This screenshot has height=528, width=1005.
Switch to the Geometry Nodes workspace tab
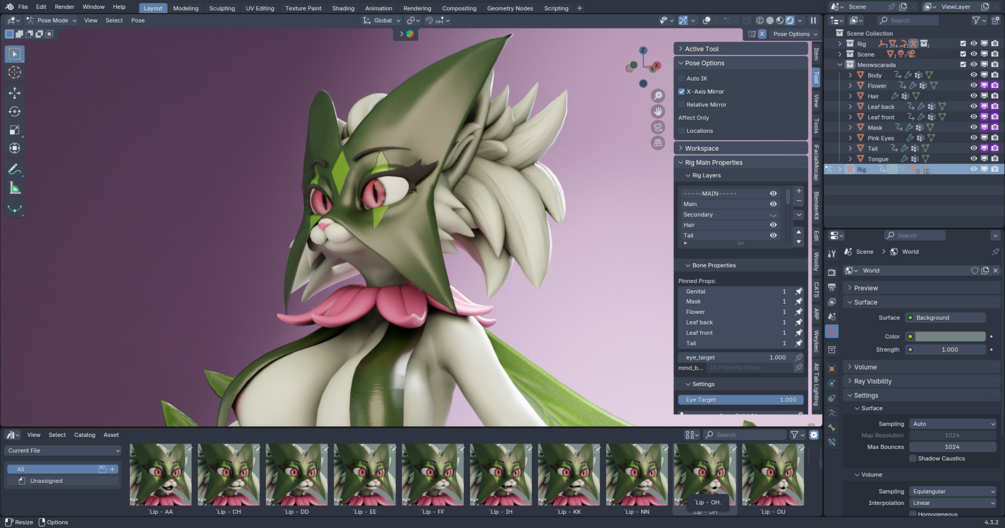point(510,8)
